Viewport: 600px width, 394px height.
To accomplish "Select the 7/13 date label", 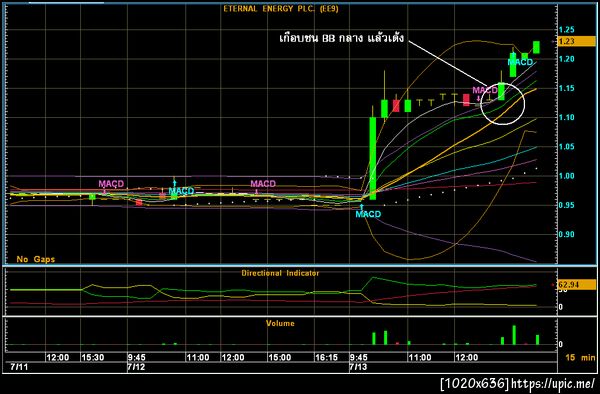I will click(357, 367).
